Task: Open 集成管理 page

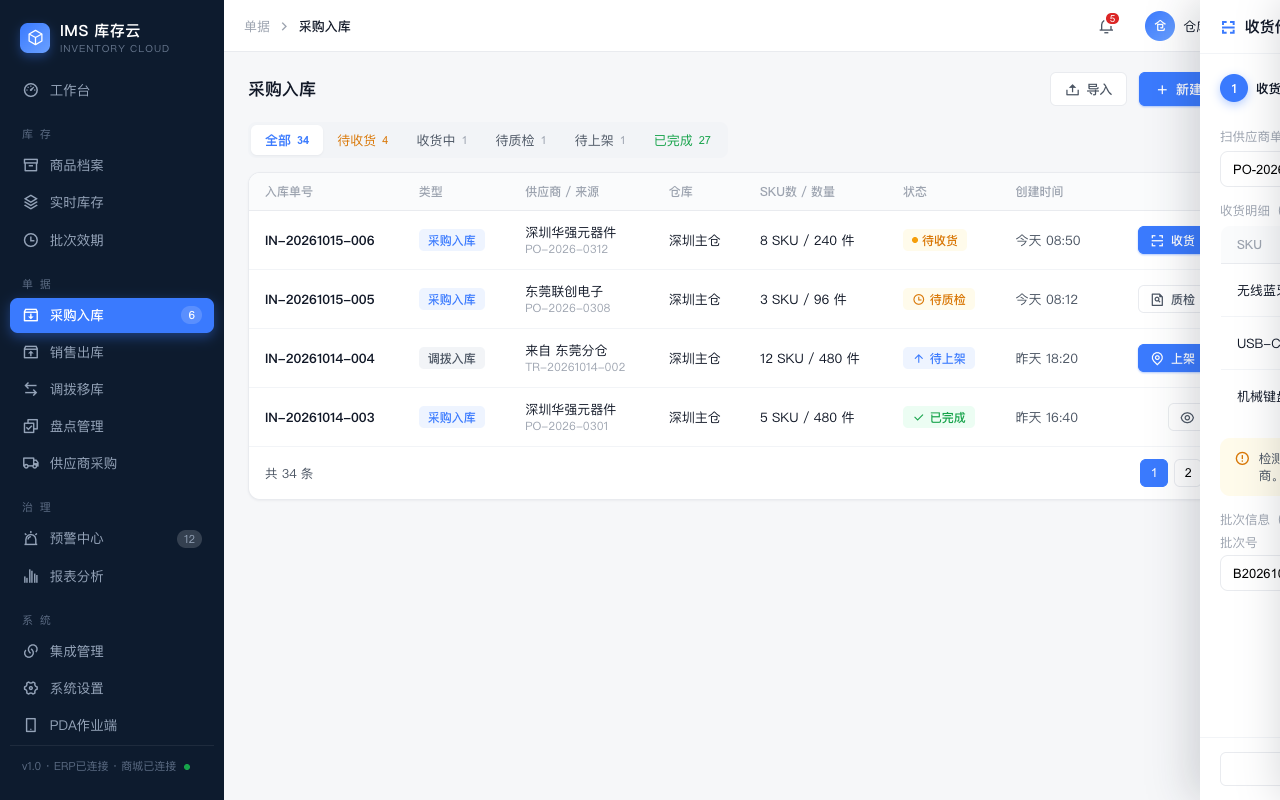Action: (112, 651)
